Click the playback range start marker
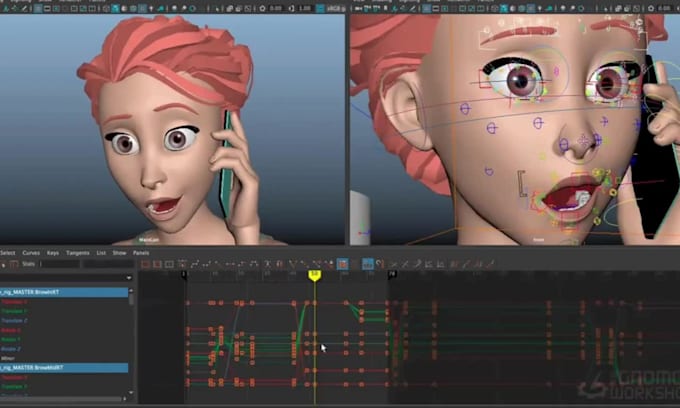Screen dimensions: 680x408 (184, 275)
